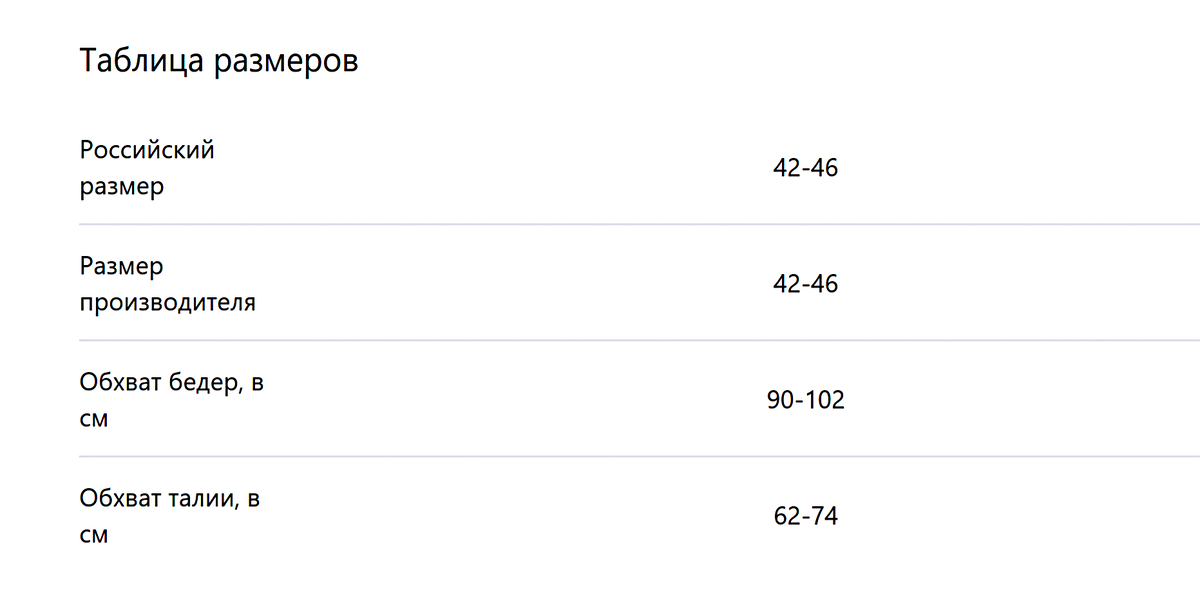
Task: Click the word "производителя"
Action: pos(167,302)
